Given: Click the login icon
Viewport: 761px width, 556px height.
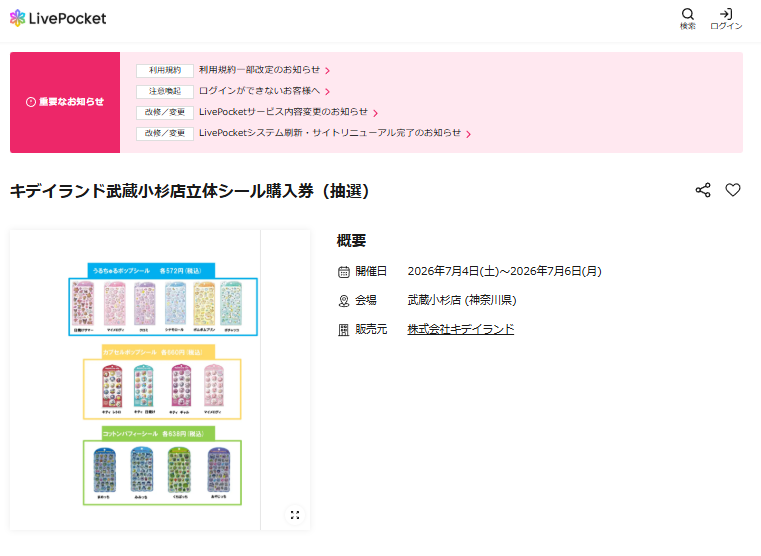Looking at the screenshot, I should pos(726,19).
